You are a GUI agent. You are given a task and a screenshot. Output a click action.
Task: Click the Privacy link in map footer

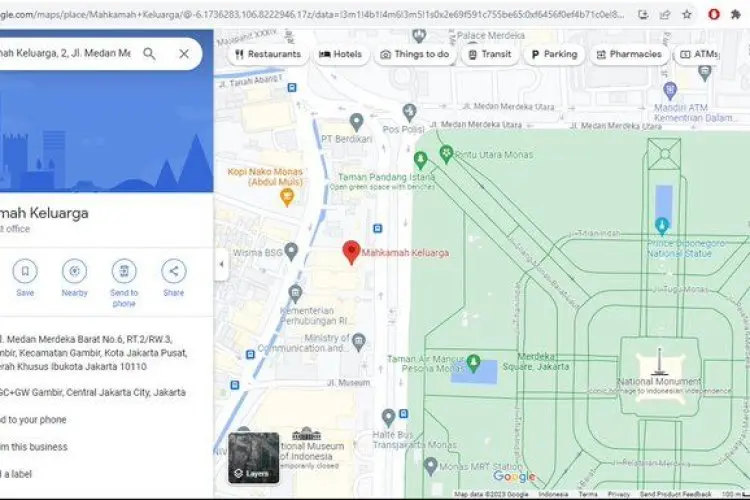[618, 494]
